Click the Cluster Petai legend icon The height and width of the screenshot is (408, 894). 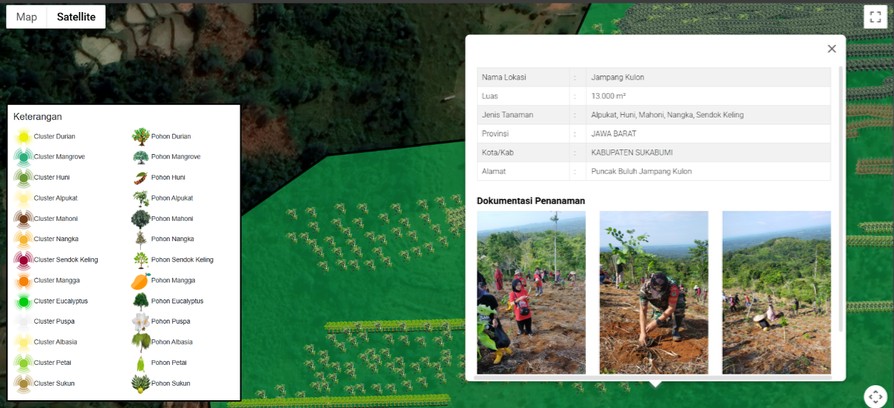tap(23, 363)
